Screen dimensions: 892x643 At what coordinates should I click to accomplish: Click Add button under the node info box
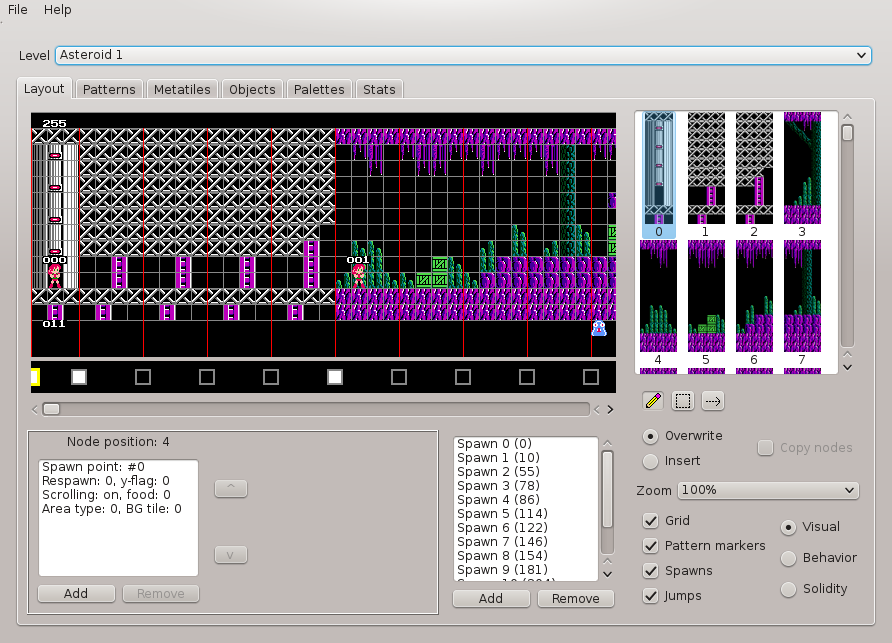click(76, 593)
